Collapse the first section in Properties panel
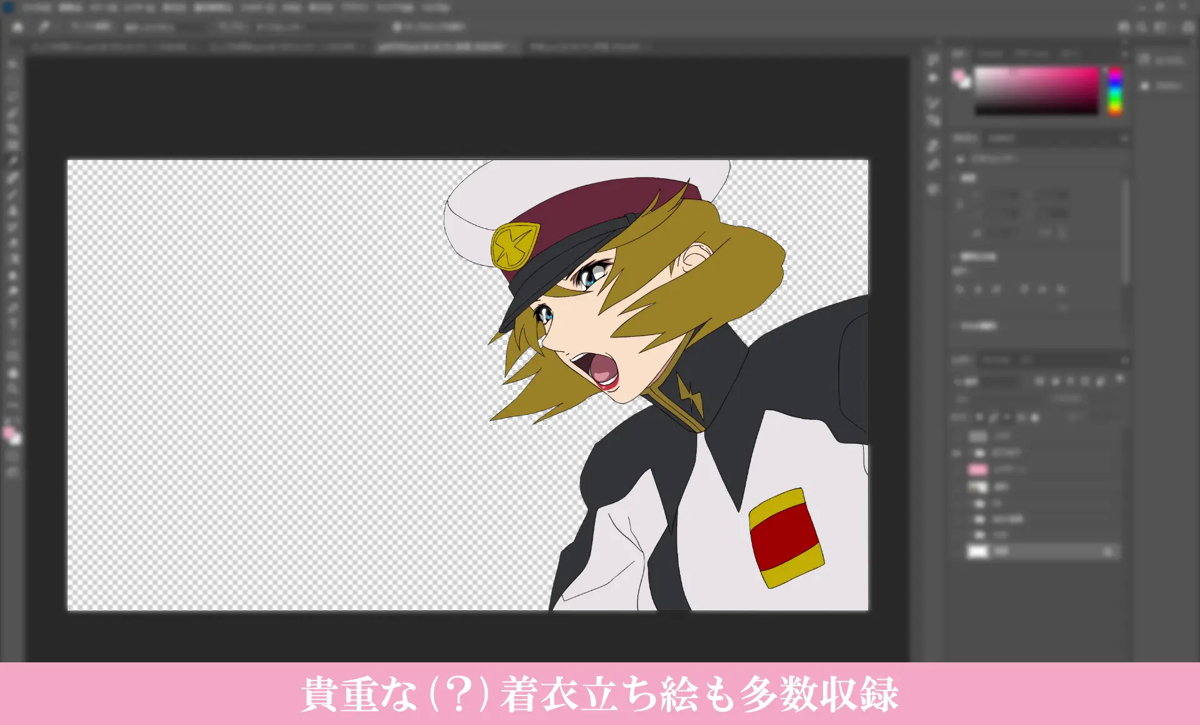The image size is (1200, 725). (961, 159)
